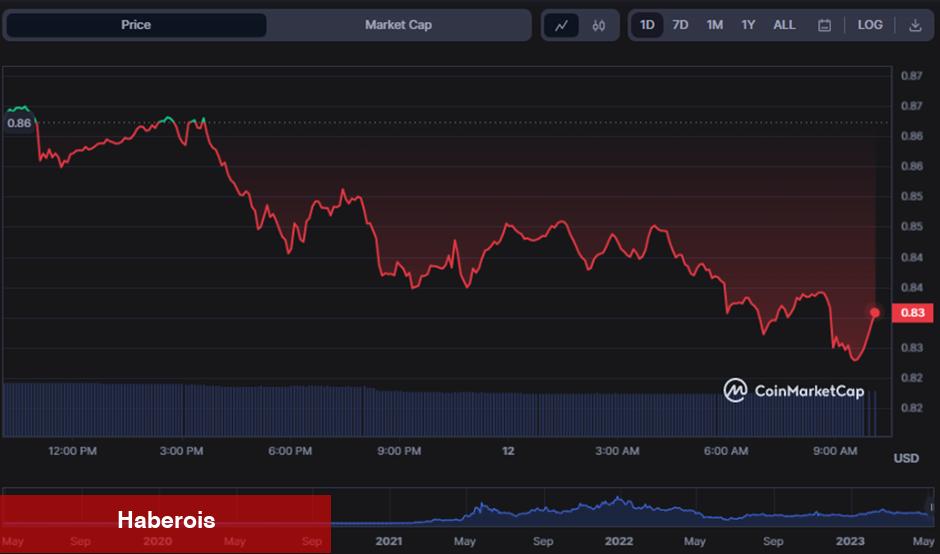Select the line chart view icon
This screenshot has width=940, height=554.
(x=562, y=25)
